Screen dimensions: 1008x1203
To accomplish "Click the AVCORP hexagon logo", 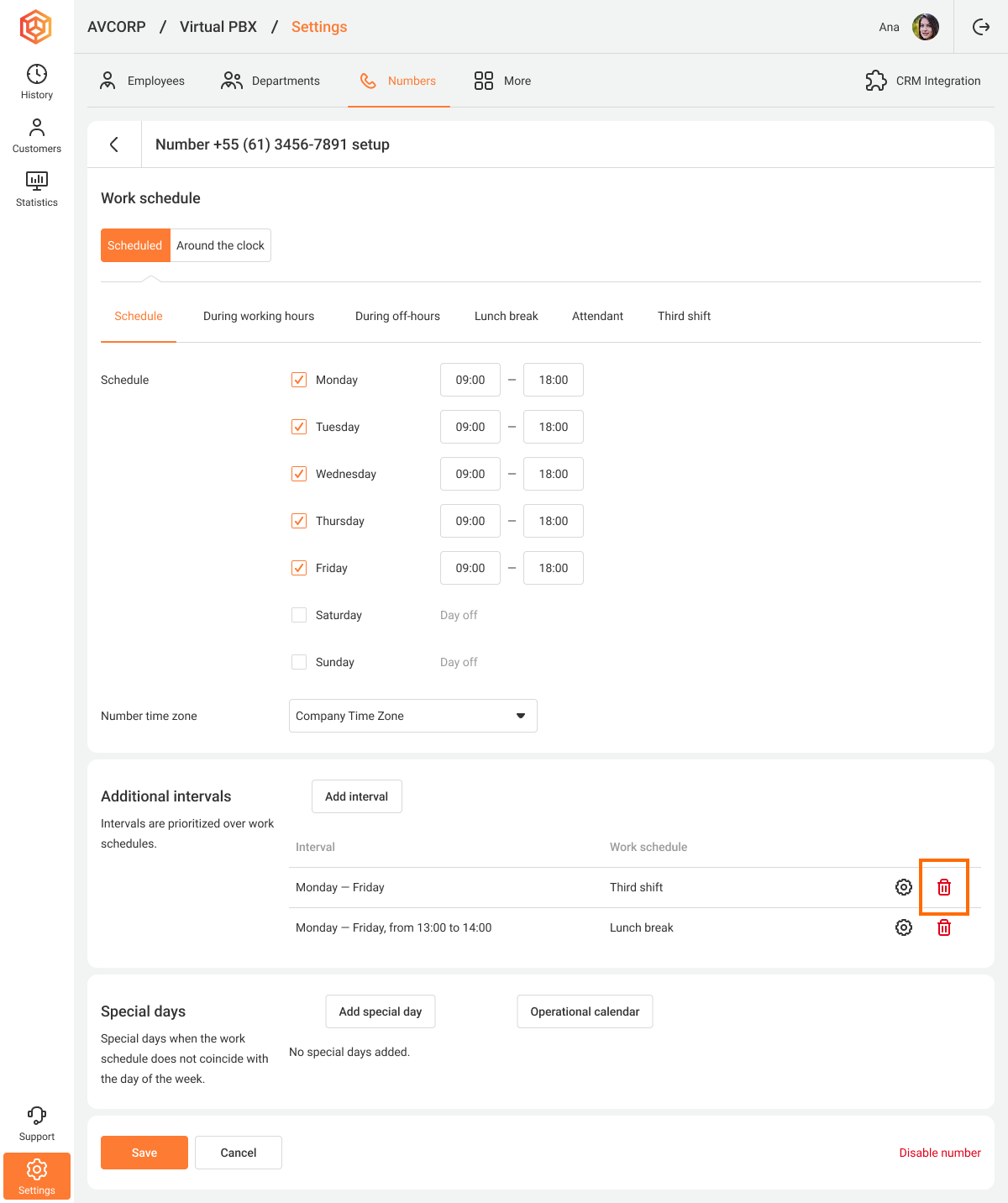I will click(x=36, y=27).
